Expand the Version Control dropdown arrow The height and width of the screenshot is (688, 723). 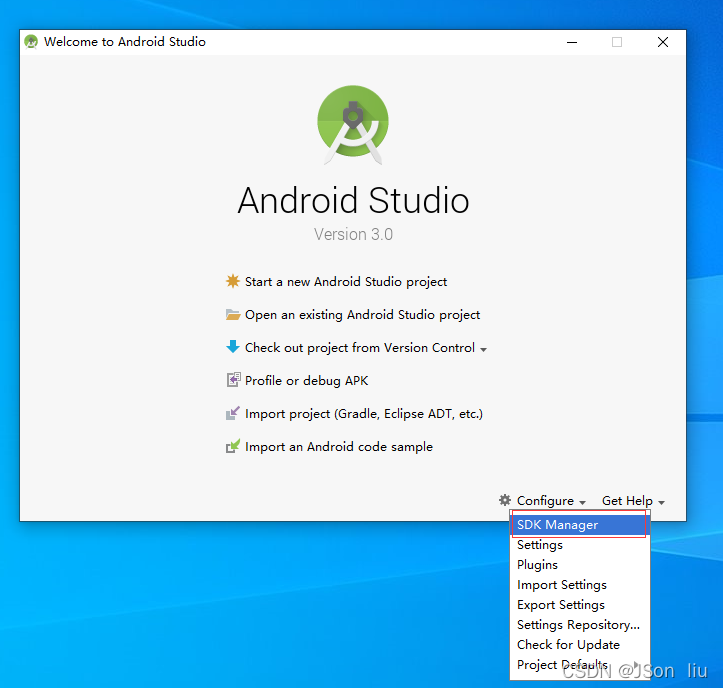(x=483, y=350)
